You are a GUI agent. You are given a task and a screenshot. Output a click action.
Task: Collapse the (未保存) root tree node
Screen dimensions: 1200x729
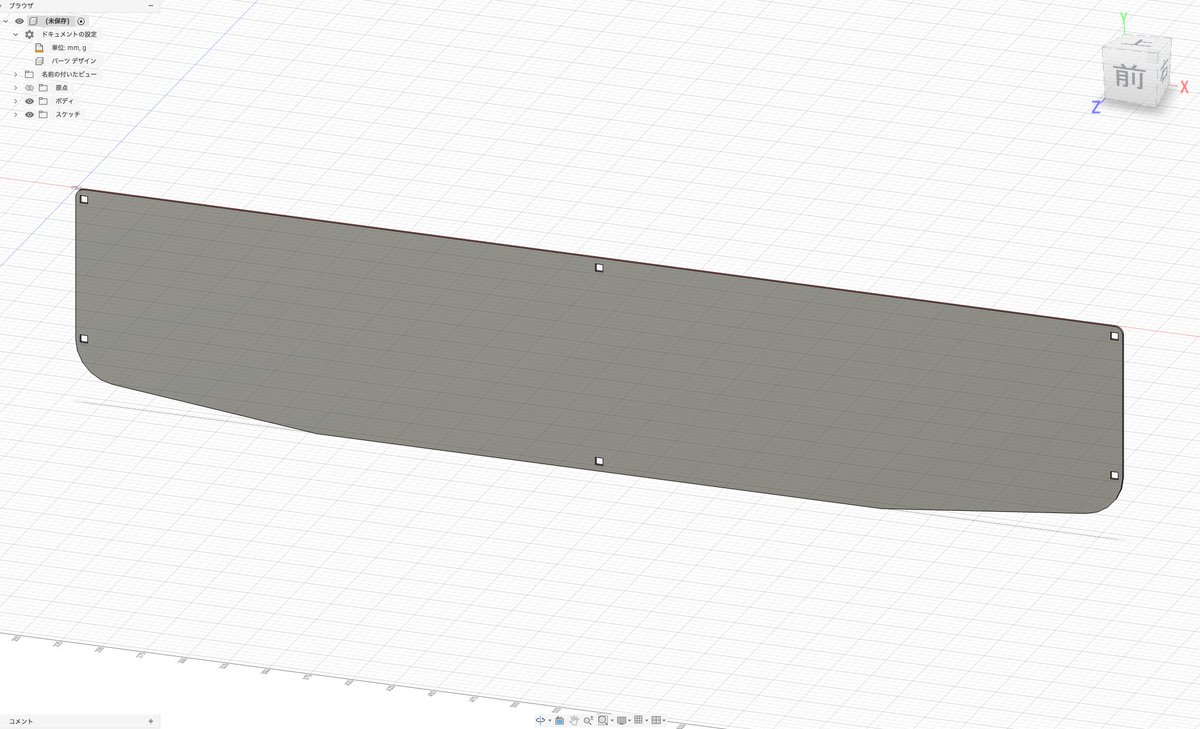click(6, 21)
